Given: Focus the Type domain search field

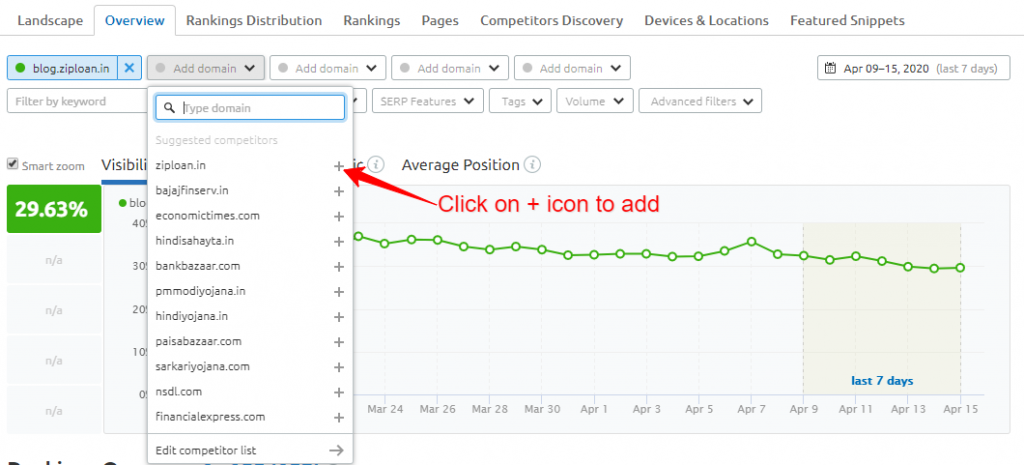Looking at the screenshot, I should click(x=250, y=108).
